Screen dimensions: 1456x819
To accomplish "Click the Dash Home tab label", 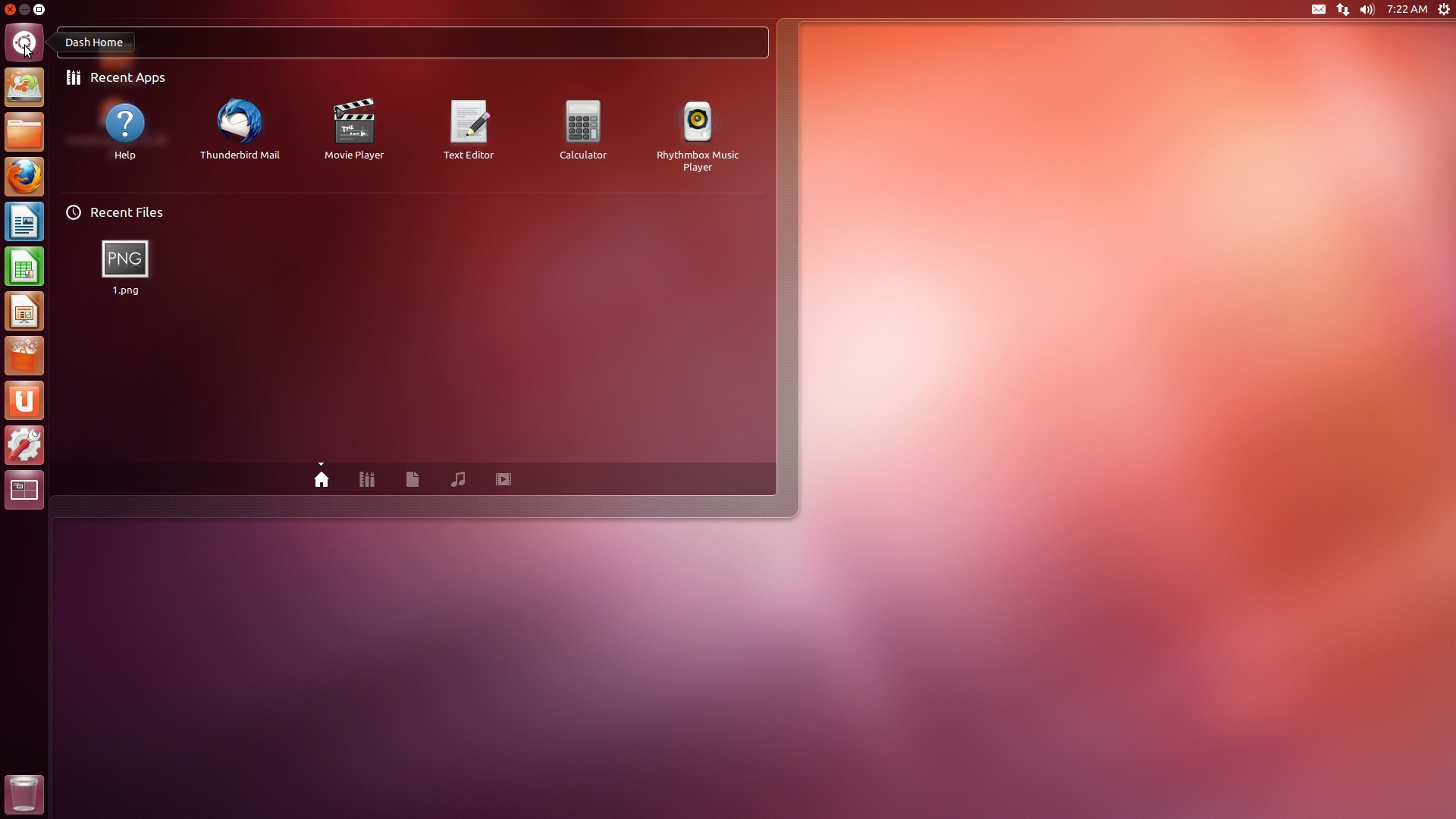I will [x=95, y=42].
